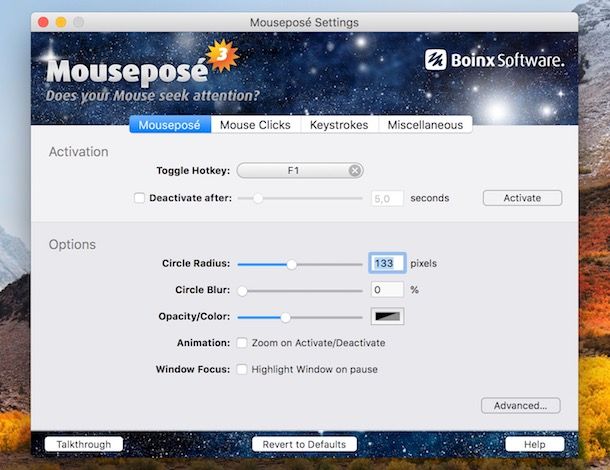The image size is (610, 470).
Task: Click the Opacity/Color slider knob
Action: click(x=285, y=317)
